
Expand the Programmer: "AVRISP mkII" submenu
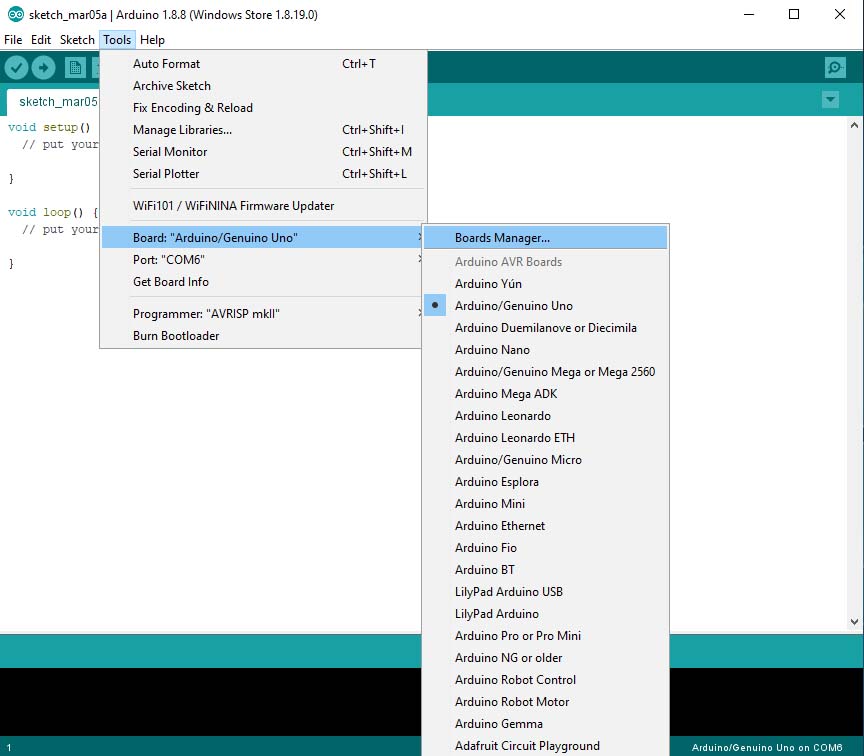coord(263,314)
